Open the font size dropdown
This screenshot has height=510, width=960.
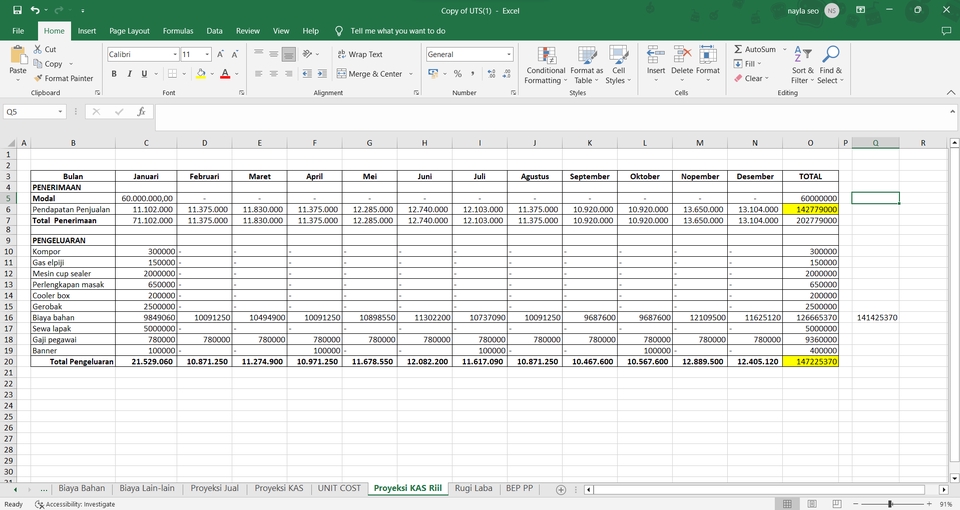[207, 54]
